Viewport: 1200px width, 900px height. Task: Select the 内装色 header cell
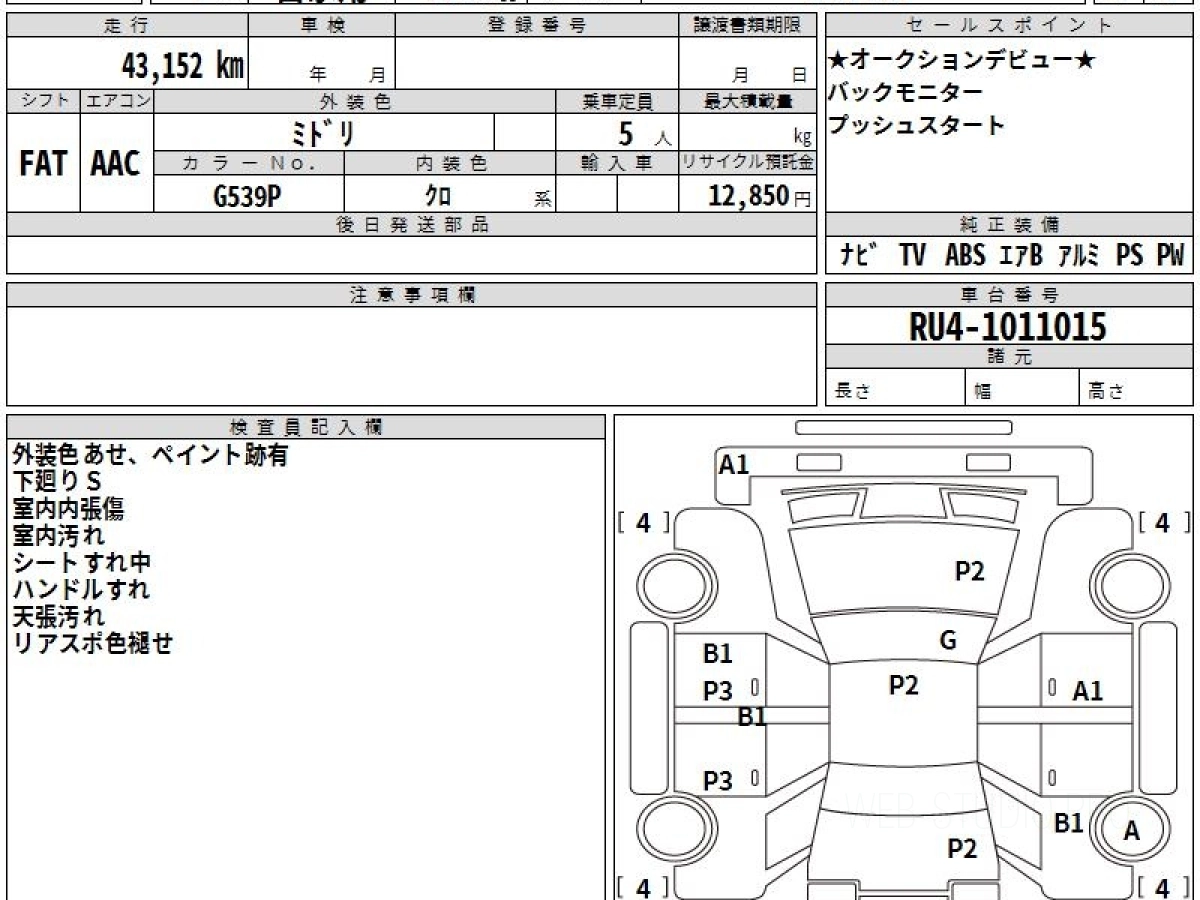click(450, 163)
